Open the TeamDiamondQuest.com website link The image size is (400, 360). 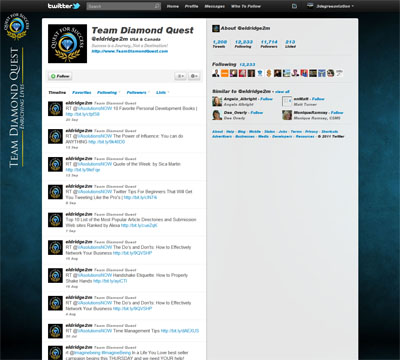(130, 51)
